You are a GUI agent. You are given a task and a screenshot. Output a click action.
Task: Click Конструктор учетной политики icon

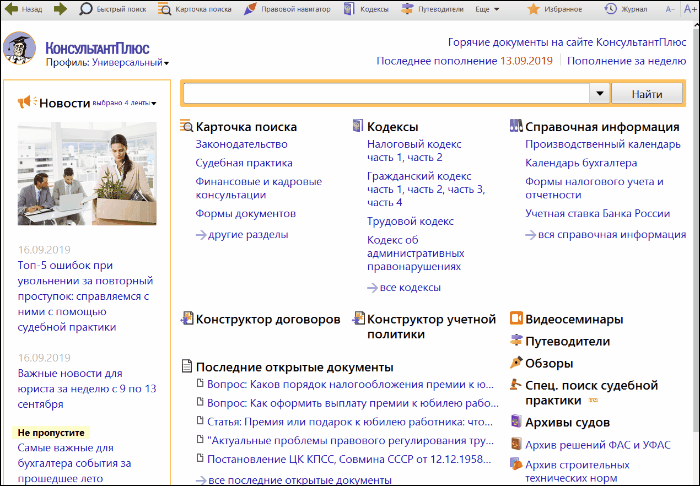(358, 319)
